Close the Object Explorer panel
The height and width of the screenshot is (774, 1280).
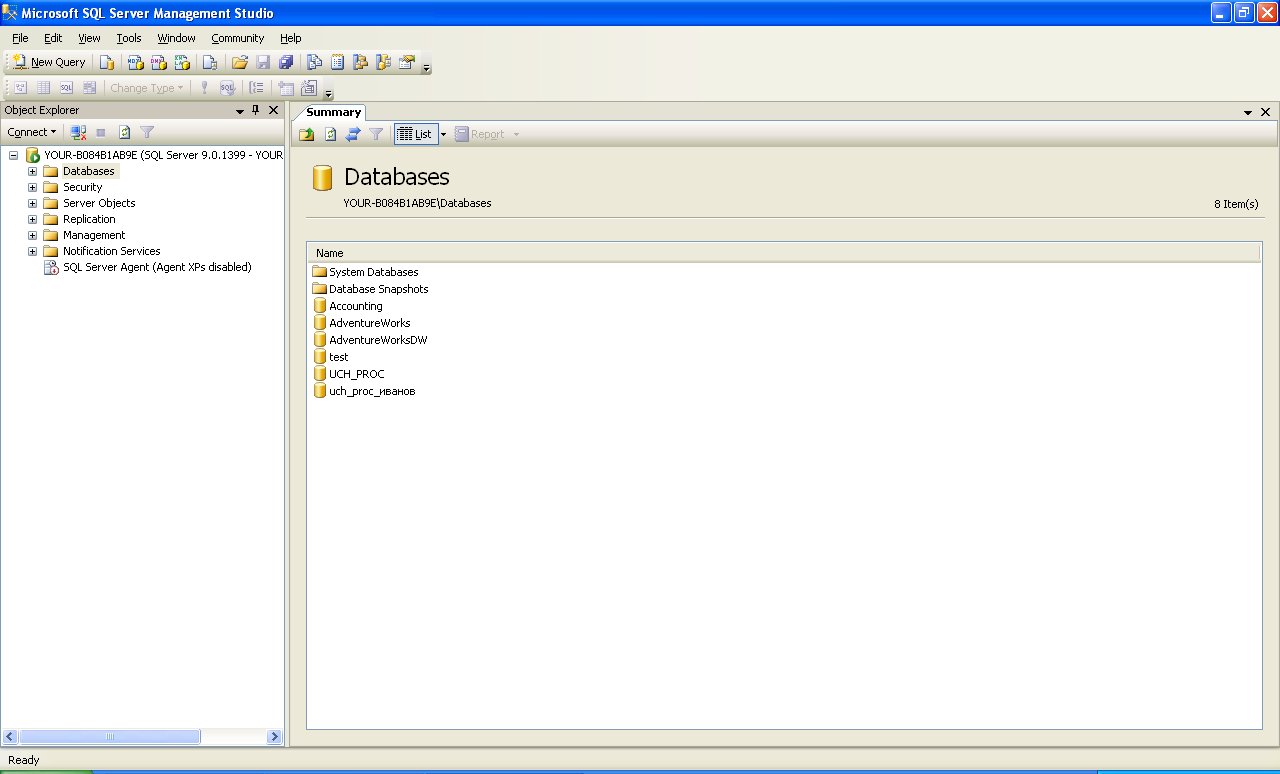273,110
